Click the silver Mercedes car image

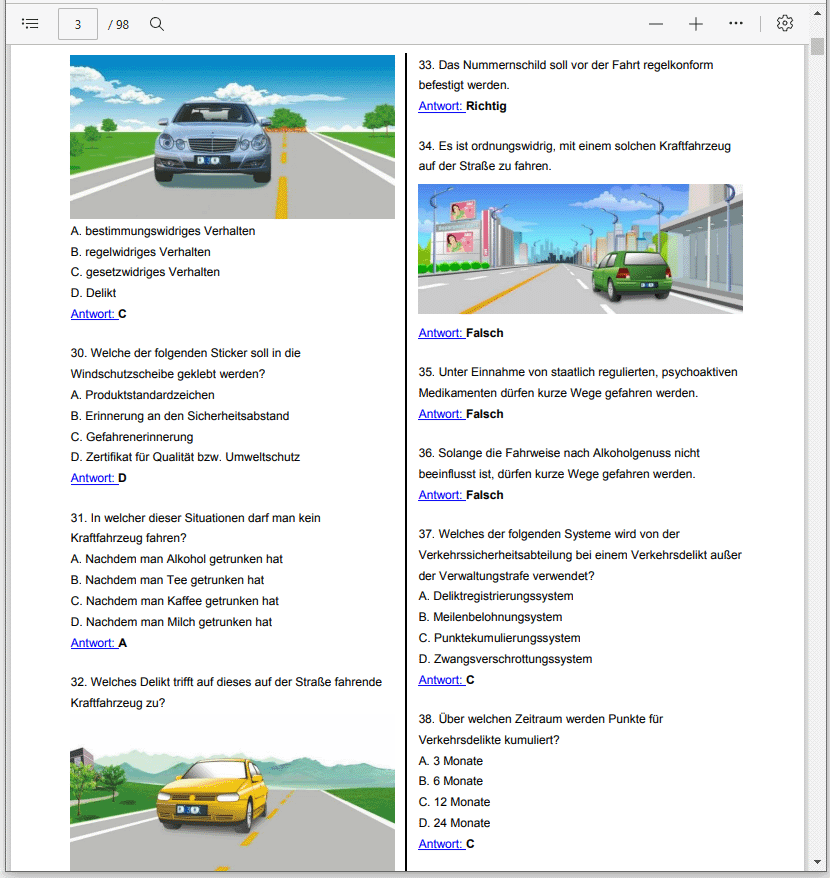232,137
